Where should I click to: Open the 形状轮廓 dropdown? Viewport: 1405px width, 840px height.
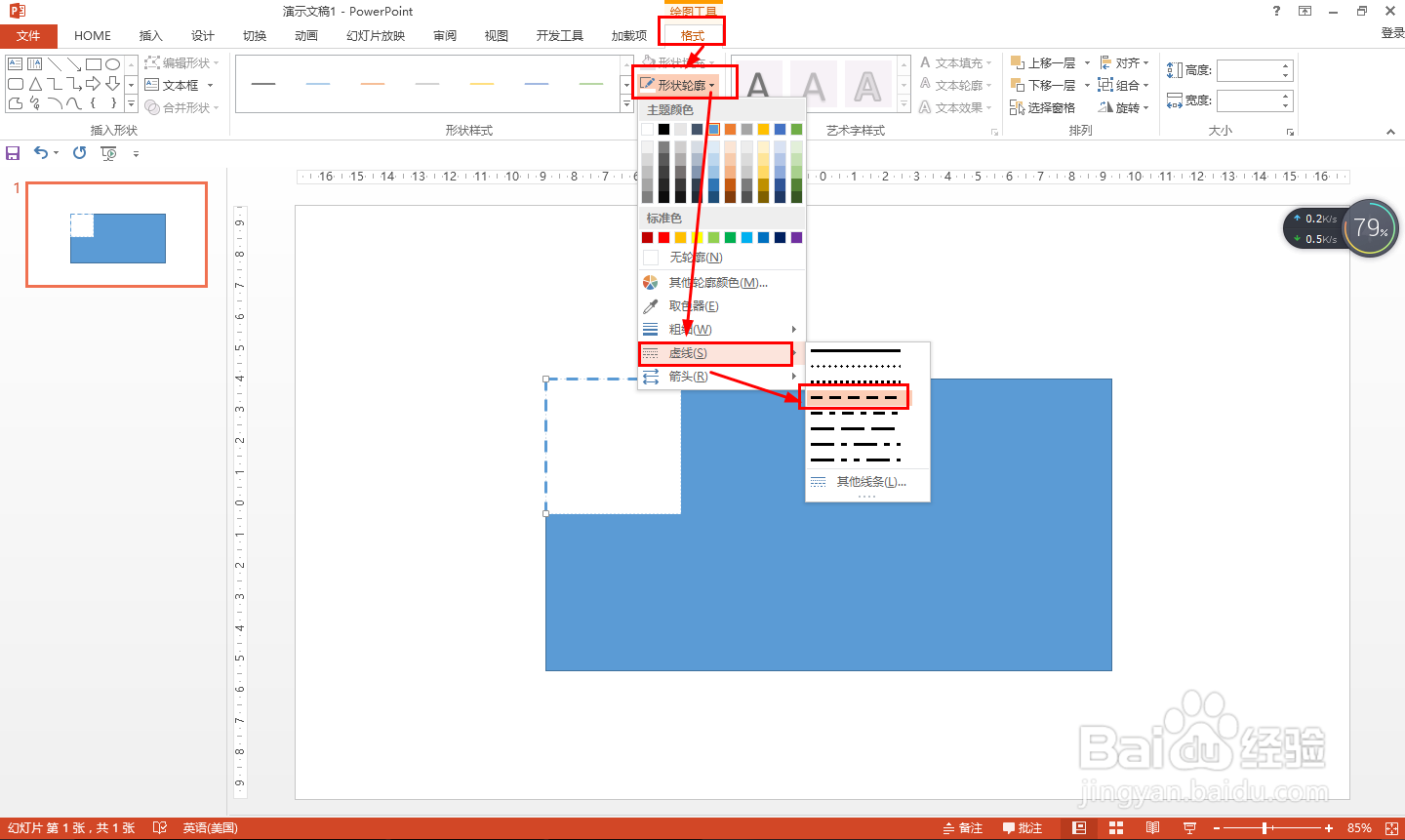[x=679, y=86]
